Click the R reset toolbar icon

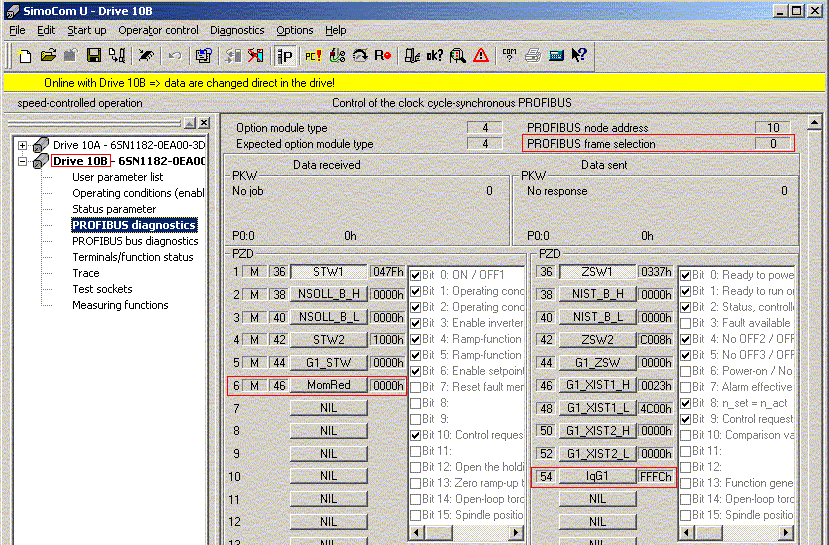click(383, 56)
